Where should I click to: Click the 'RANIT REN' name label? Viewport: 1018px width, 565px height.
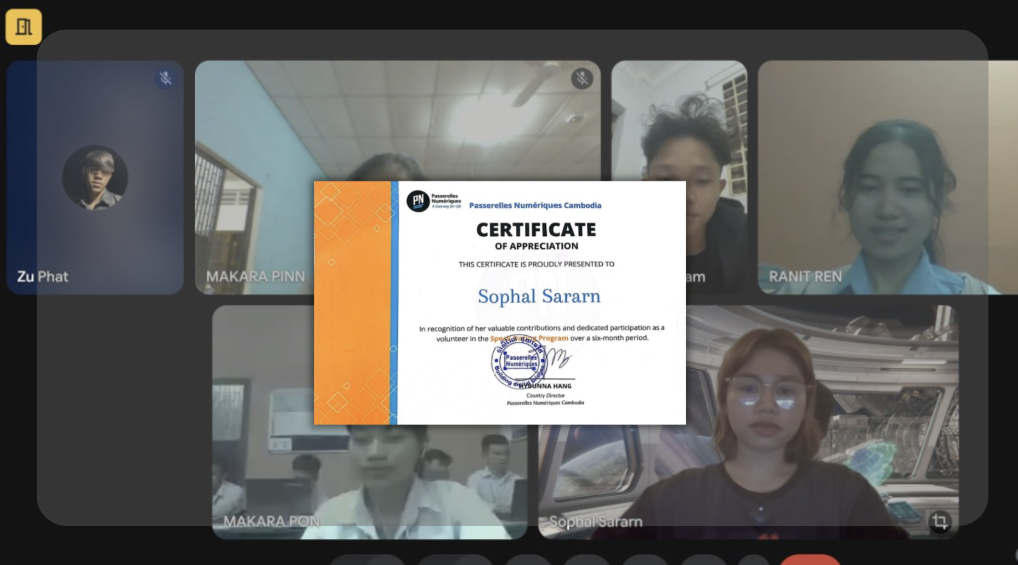tap(805, 277)
